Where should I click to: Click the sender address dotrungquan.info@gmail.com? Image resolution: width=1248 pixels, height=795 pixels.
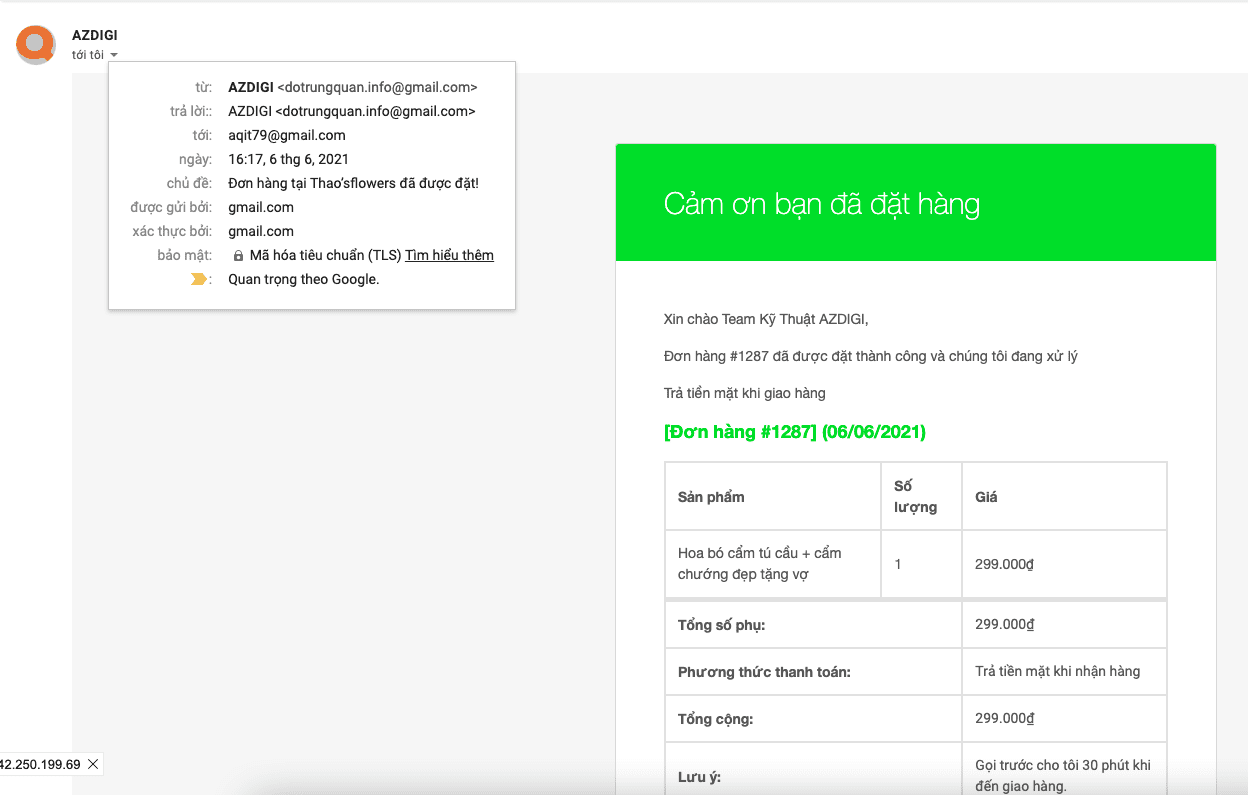click(x=375, y=87)
